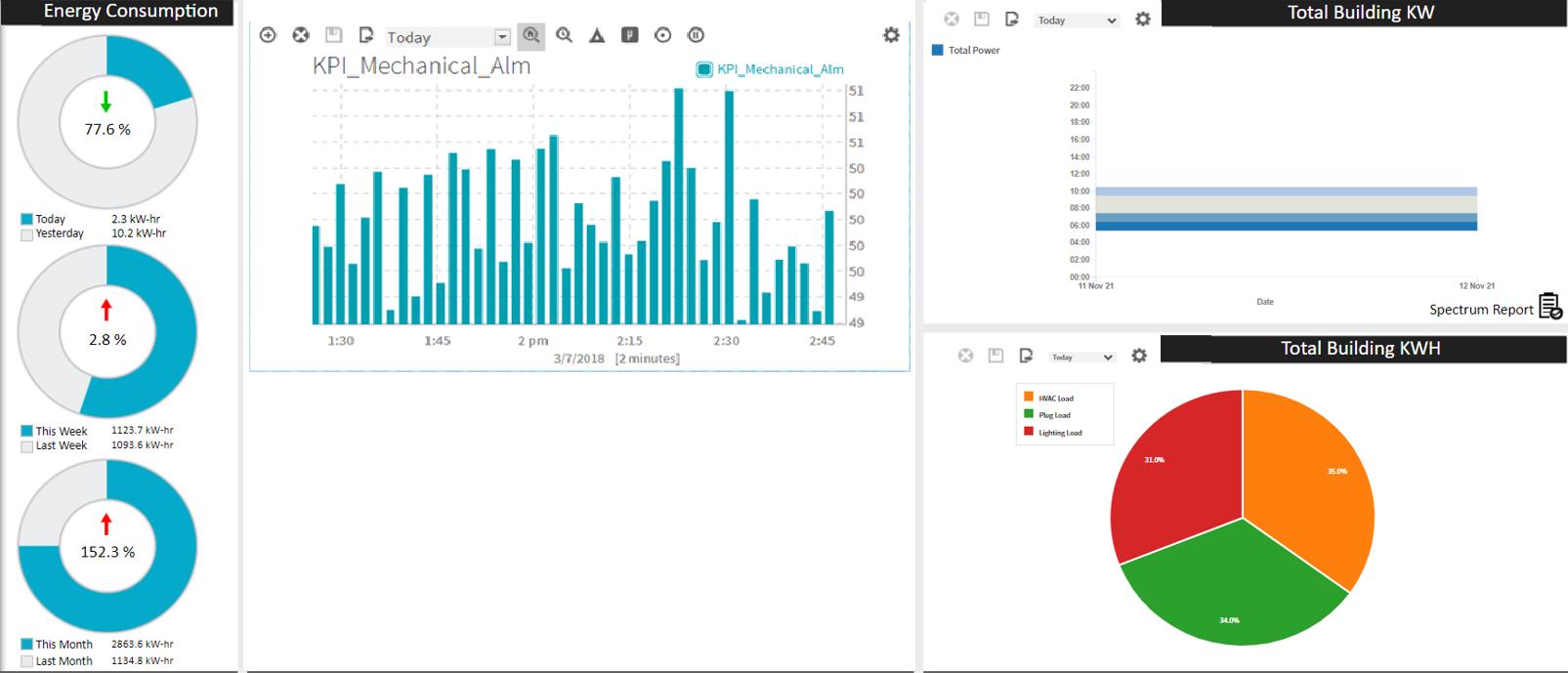1568x673 pixels.
Task: Open the Total Building KWH settings gear
Action: tap(1139, 357)
